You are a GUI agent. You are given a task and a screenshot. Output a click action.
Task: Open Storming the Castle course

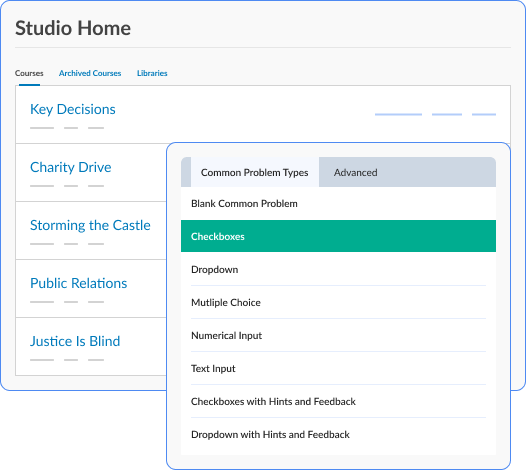pos(90,225)
